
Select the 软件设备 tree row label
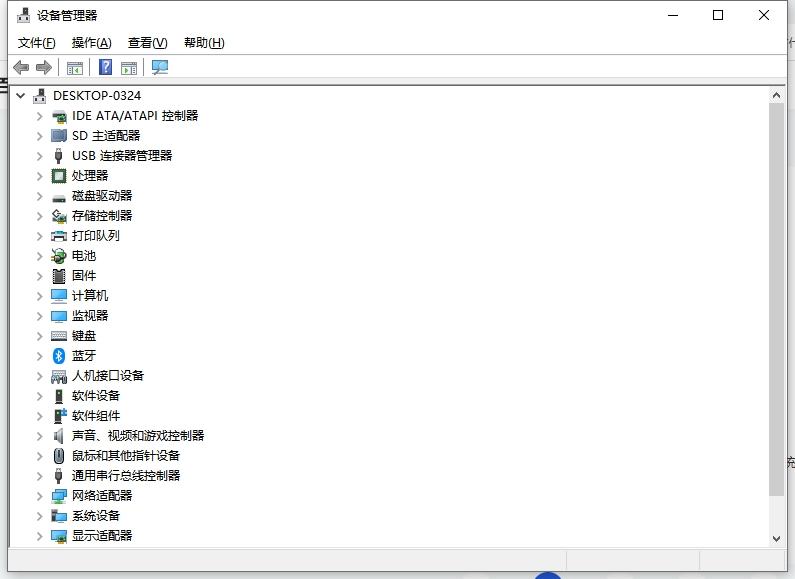click(96, 396)
